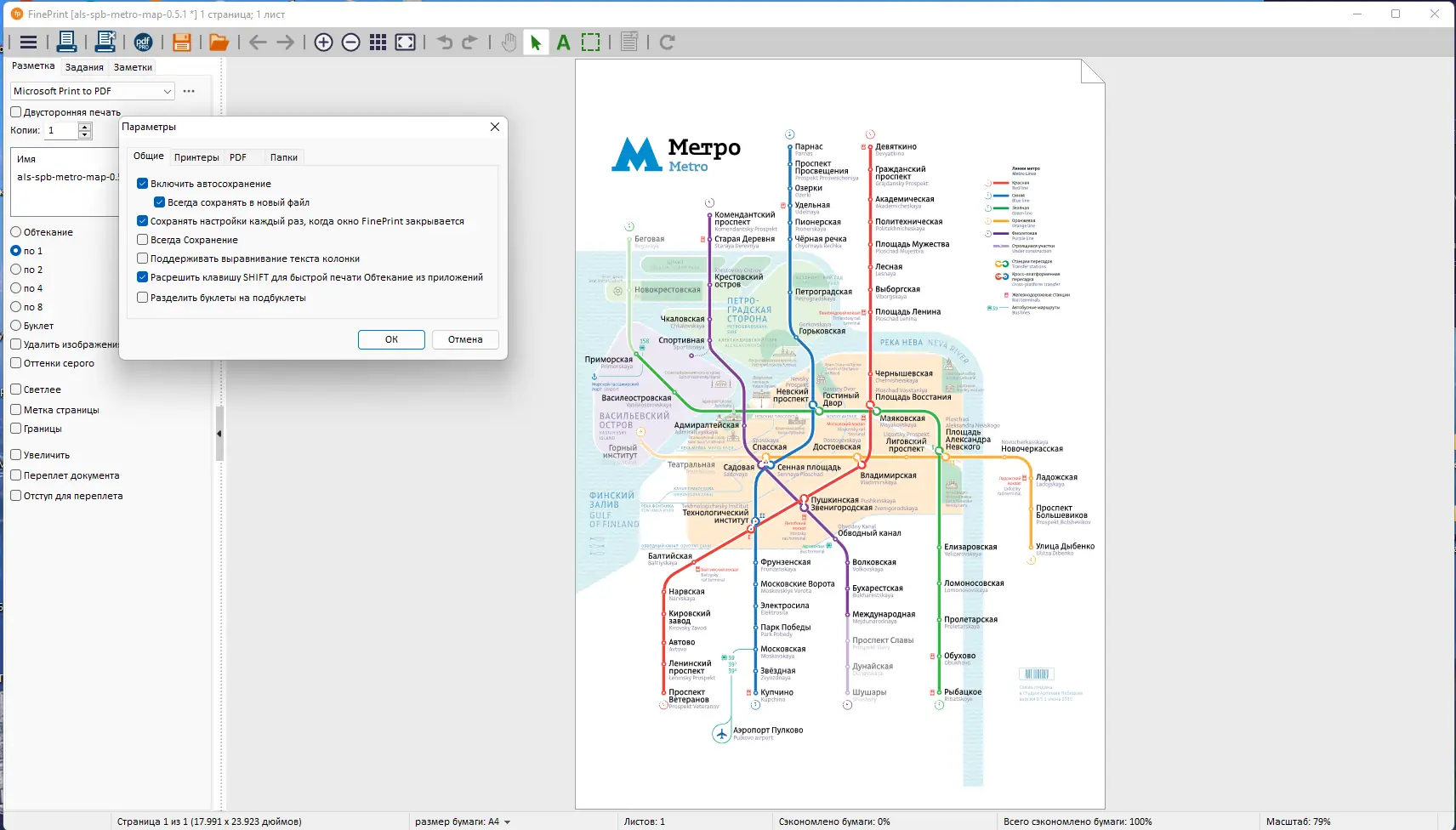Select als-spb-metro-map job in list
Screen dimensions: 1456x830
click(x=68, y=177)
